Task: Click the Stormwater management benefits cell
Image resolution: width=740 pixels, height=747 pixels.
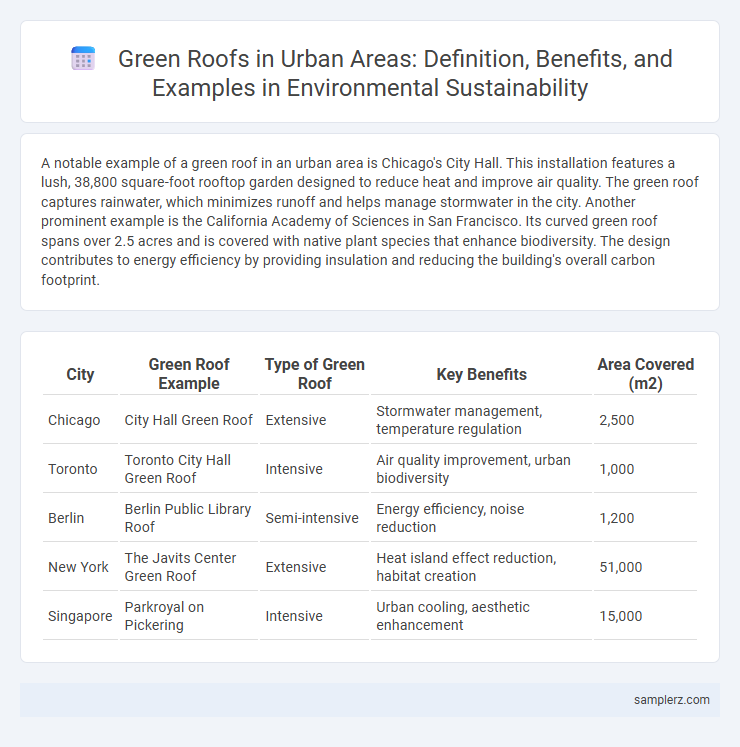Action: click(x=481, y=420)
